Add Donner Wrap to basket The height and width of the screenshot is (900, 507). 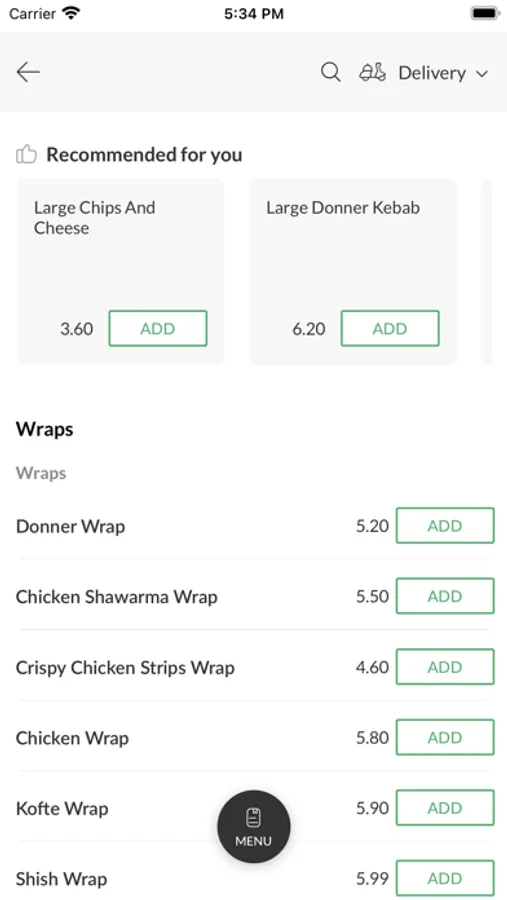[x=445, y=525]
